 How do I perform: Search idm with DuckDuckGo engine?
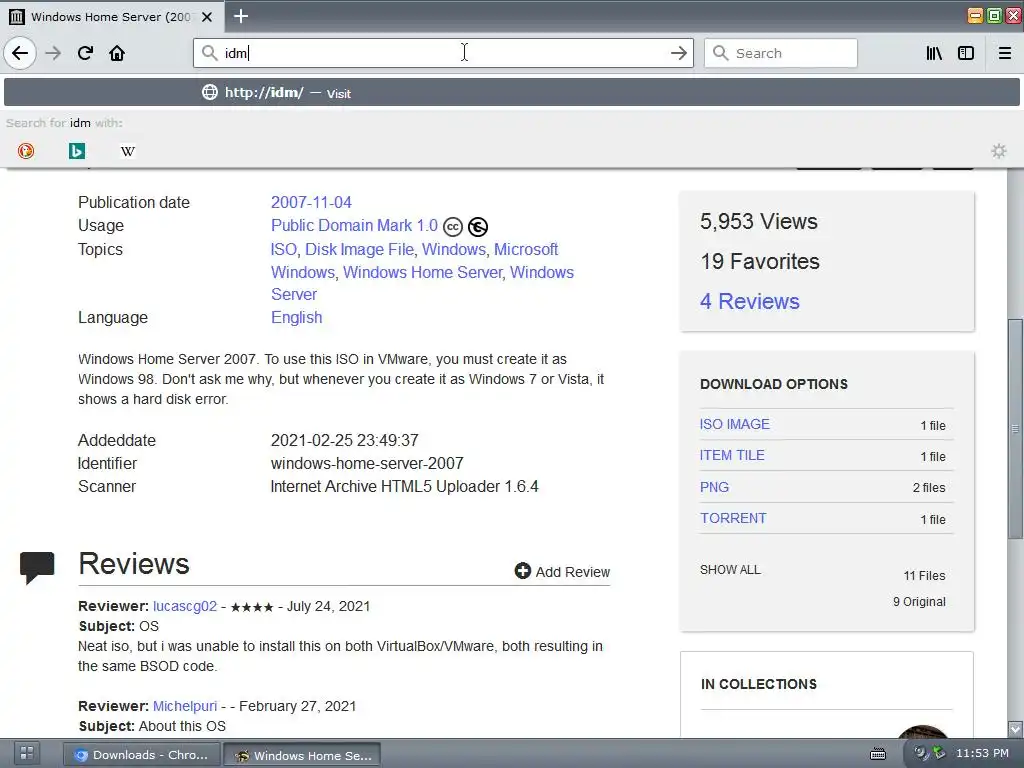click(x=26, y=151)
